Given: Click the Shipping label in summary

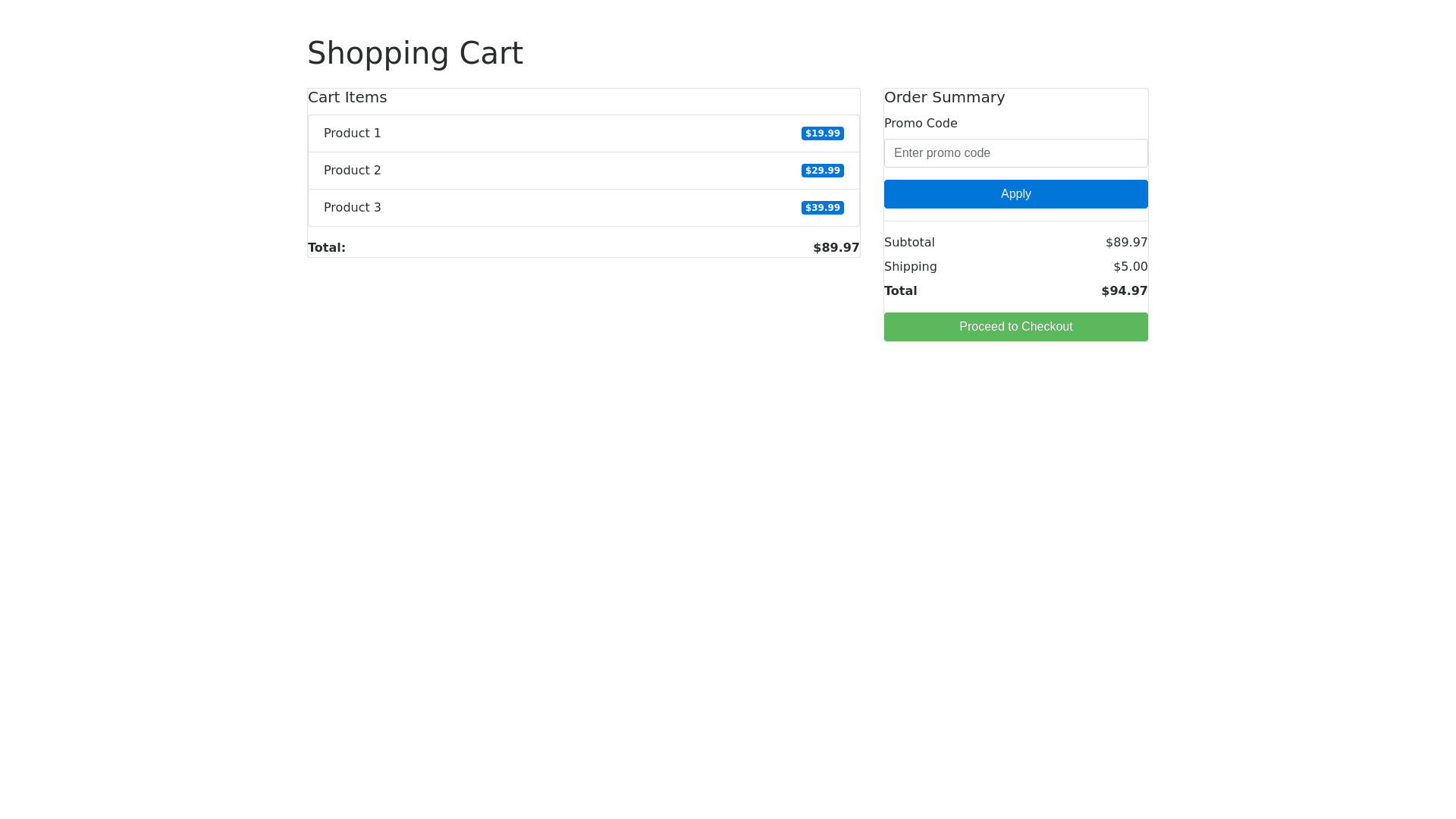Looking at the screenshot, I should click(910, 267).
